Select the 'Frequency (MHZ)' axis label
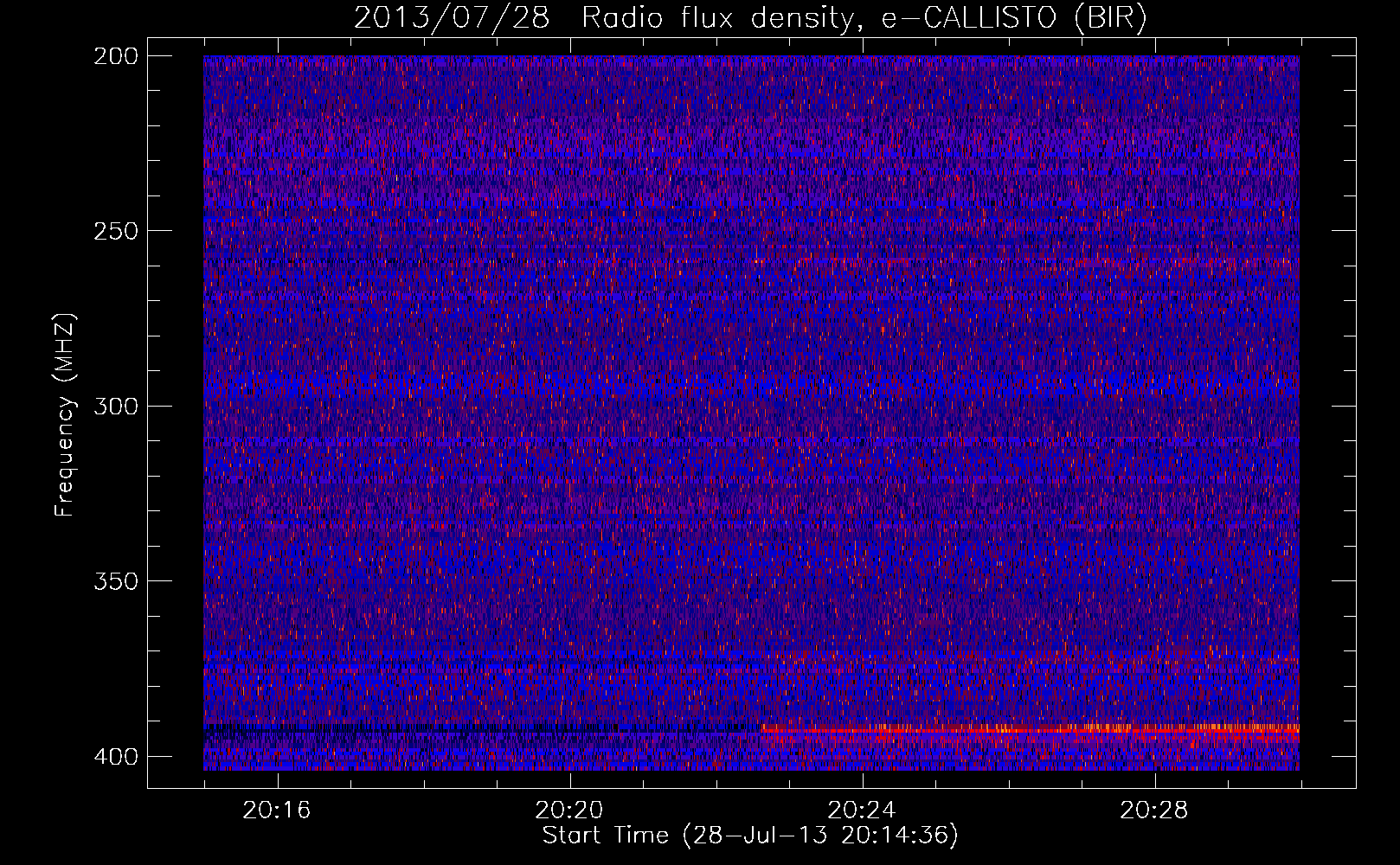 [65, 415]
